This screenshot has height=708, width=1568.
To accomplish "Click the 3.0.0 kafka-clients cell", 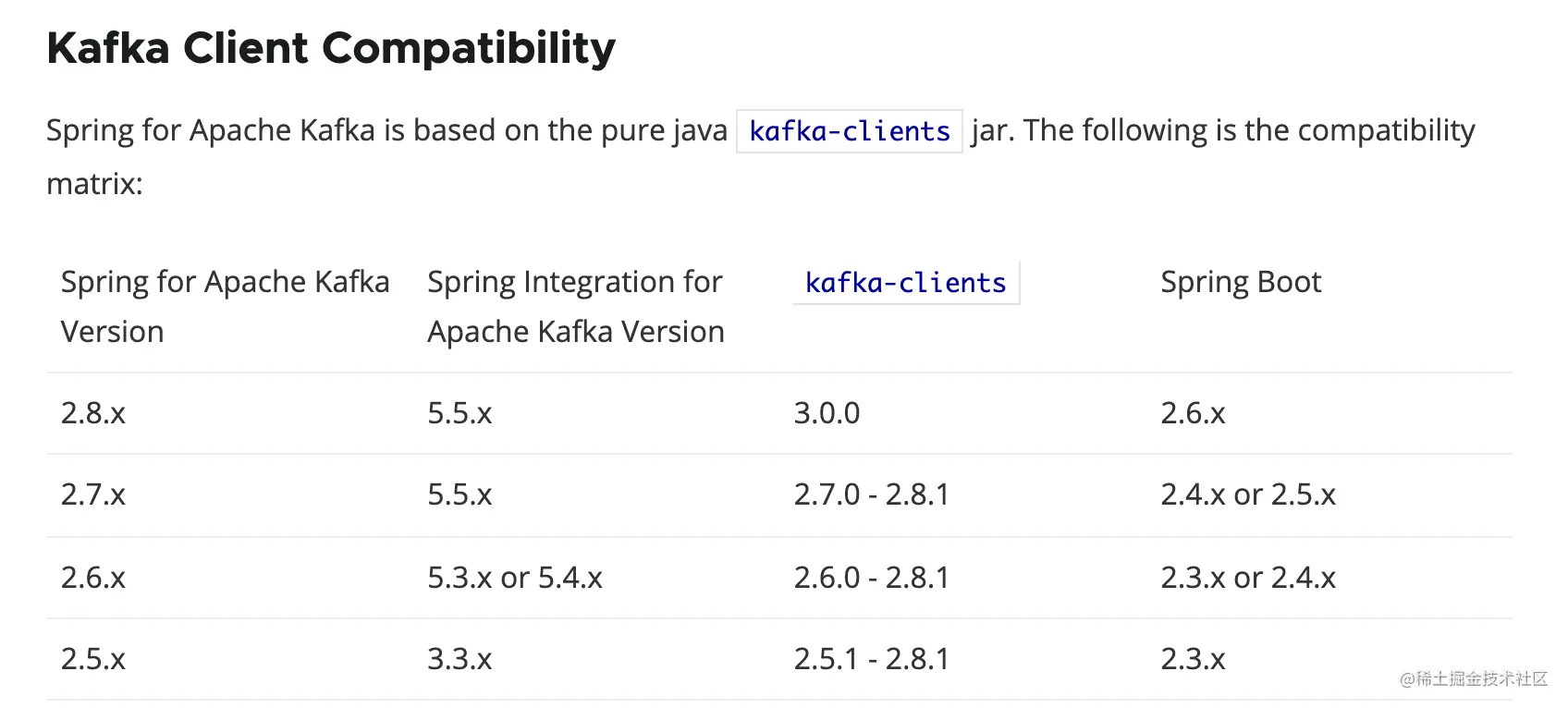I will [827, 413].
